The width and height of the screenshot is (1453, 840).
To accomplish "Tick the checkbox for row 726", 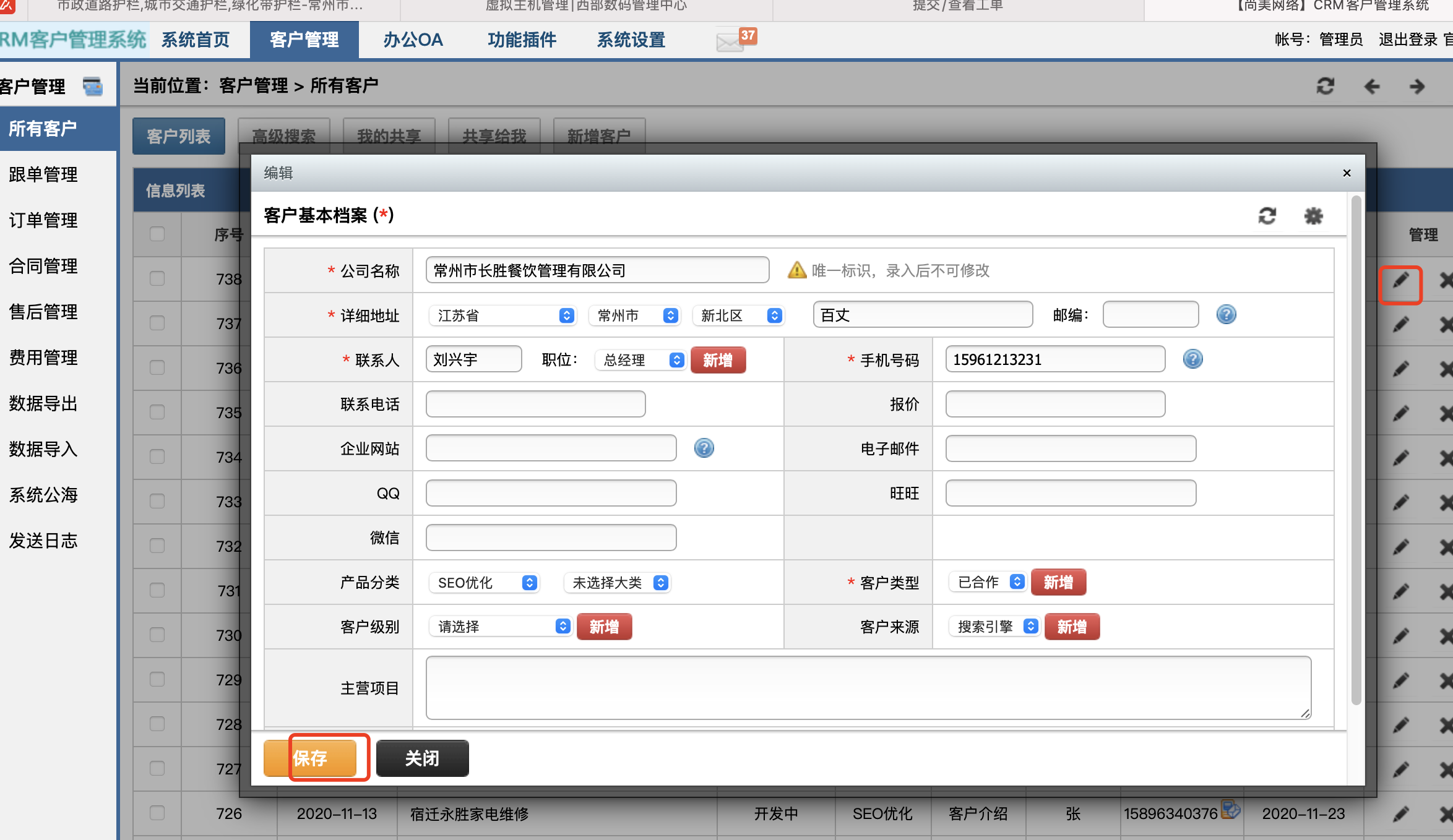I will click(157, 813).
